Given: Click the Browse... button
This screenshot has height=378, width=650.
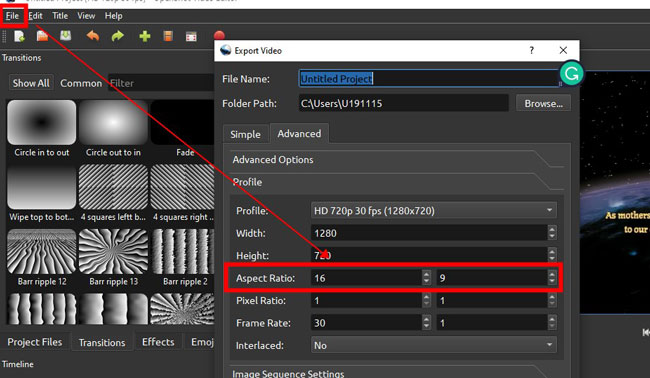Looking at the screenshot, I should tap(543, 103).
